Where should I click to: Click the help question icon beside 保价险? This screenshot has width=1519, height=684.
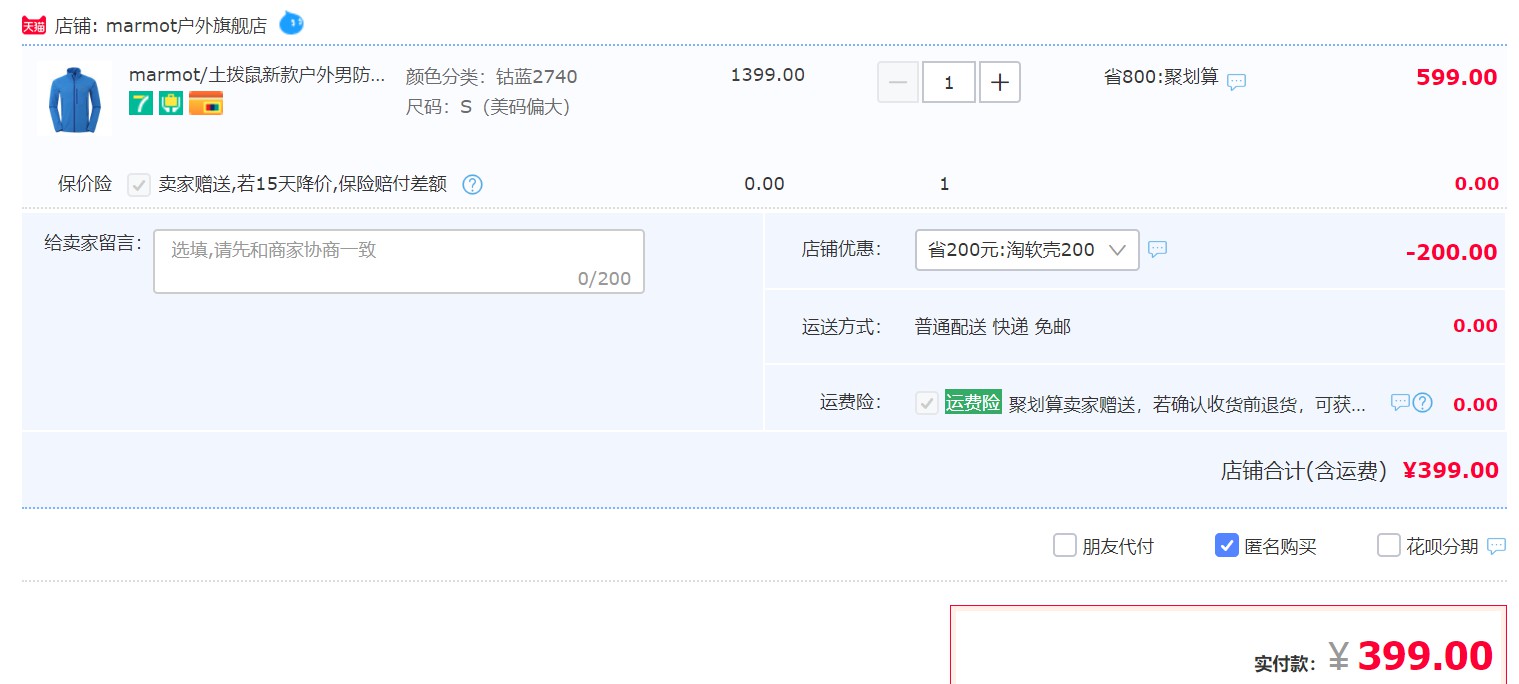pyautogui.click(x=473, y=185)
